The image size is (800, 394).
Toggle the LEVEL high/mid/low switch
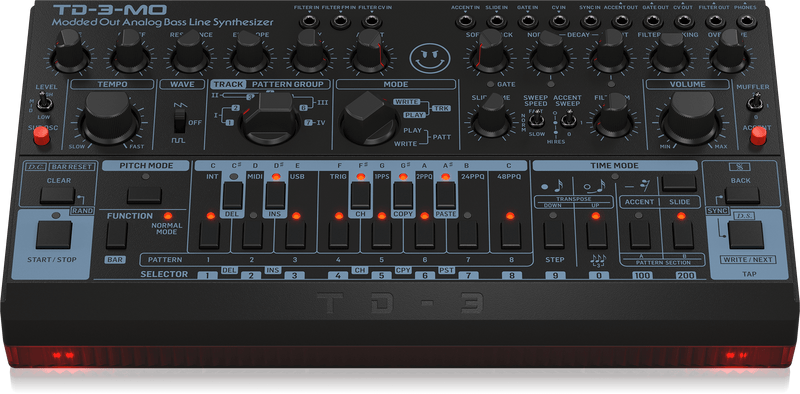(45, 102)
